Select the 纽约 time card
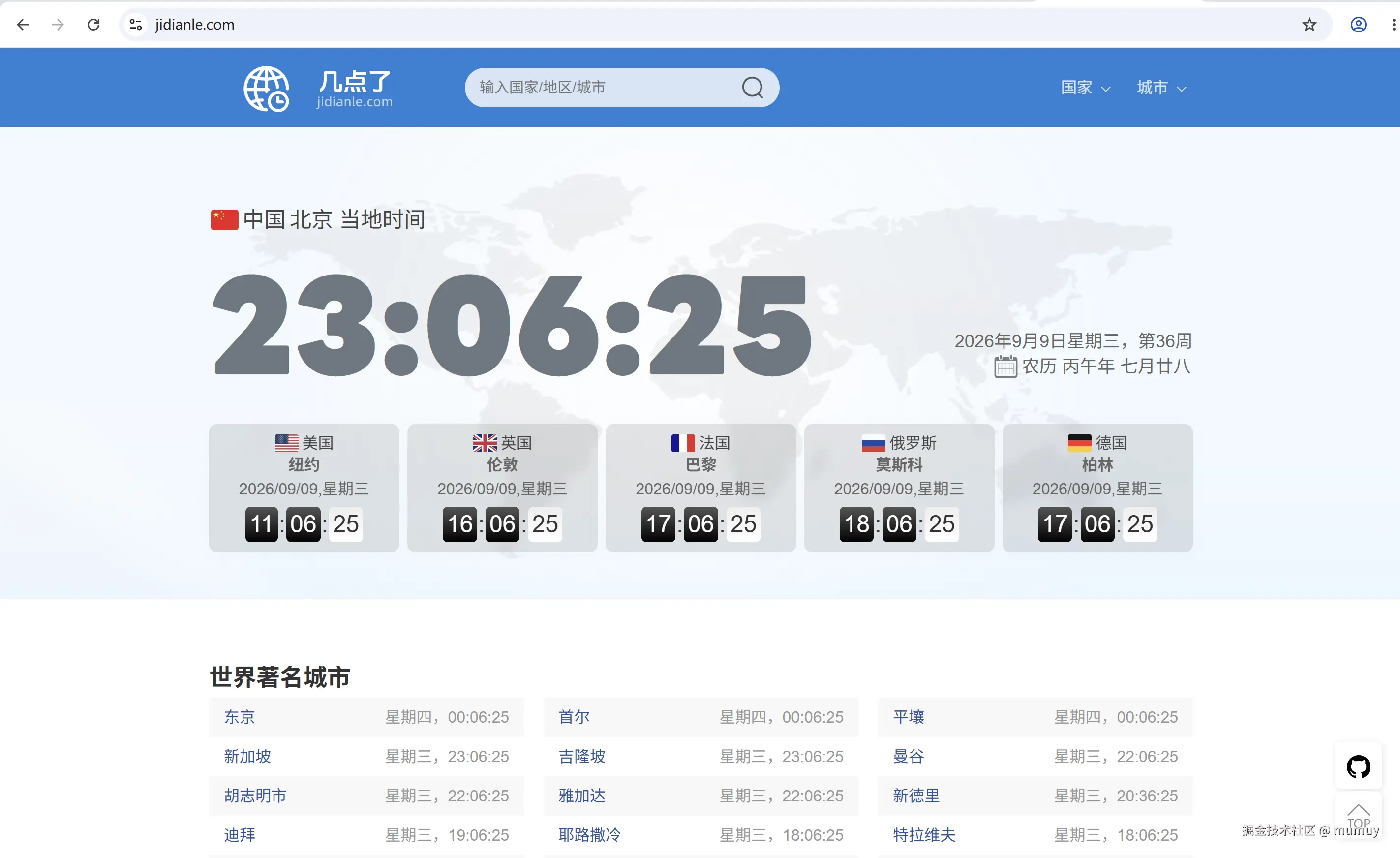The height and width of the screenshot is (858, 1400). click(304, 488)
